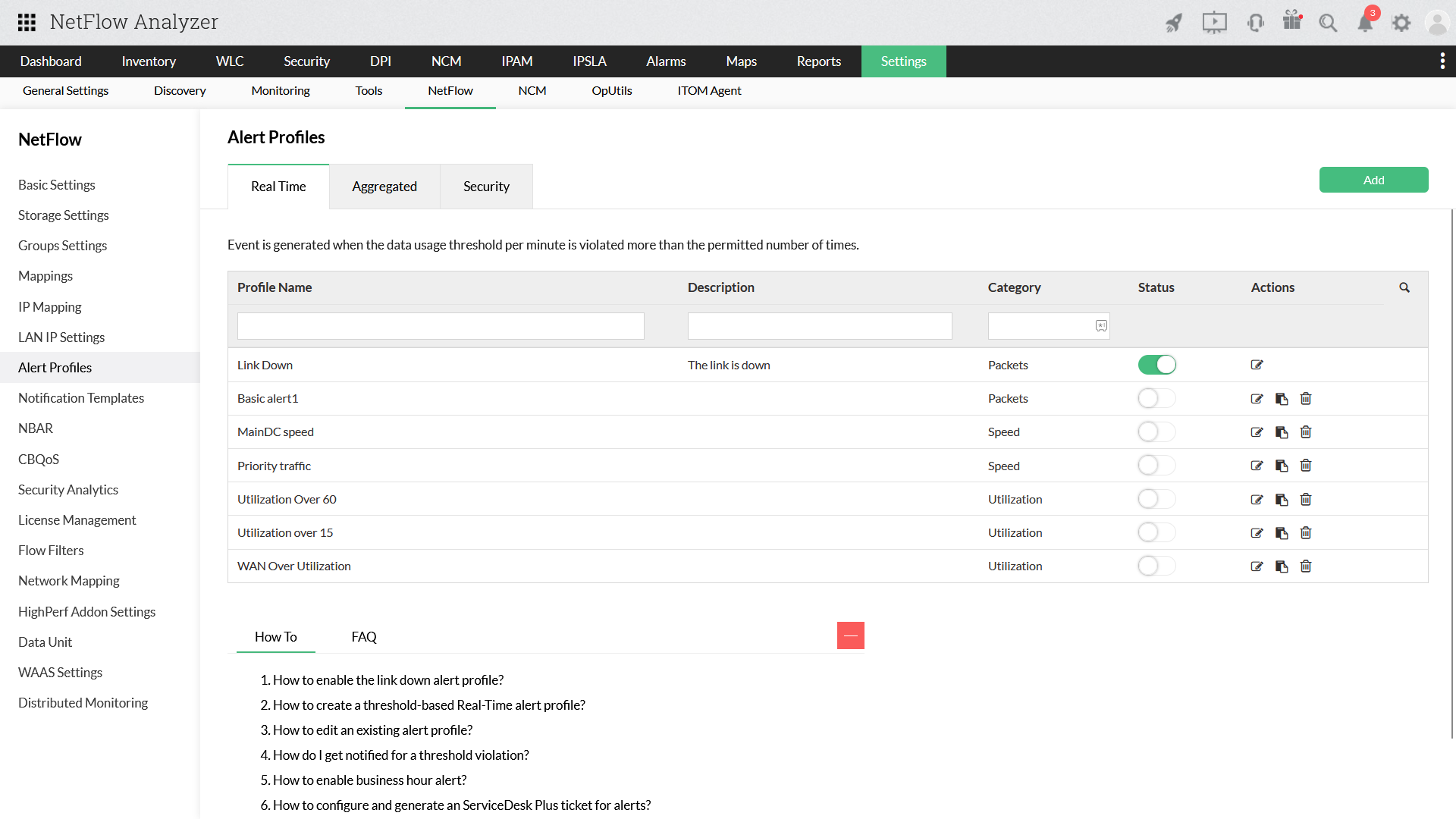
Task: Delete the MainDC speed profile
Action: pos(1306,432)
